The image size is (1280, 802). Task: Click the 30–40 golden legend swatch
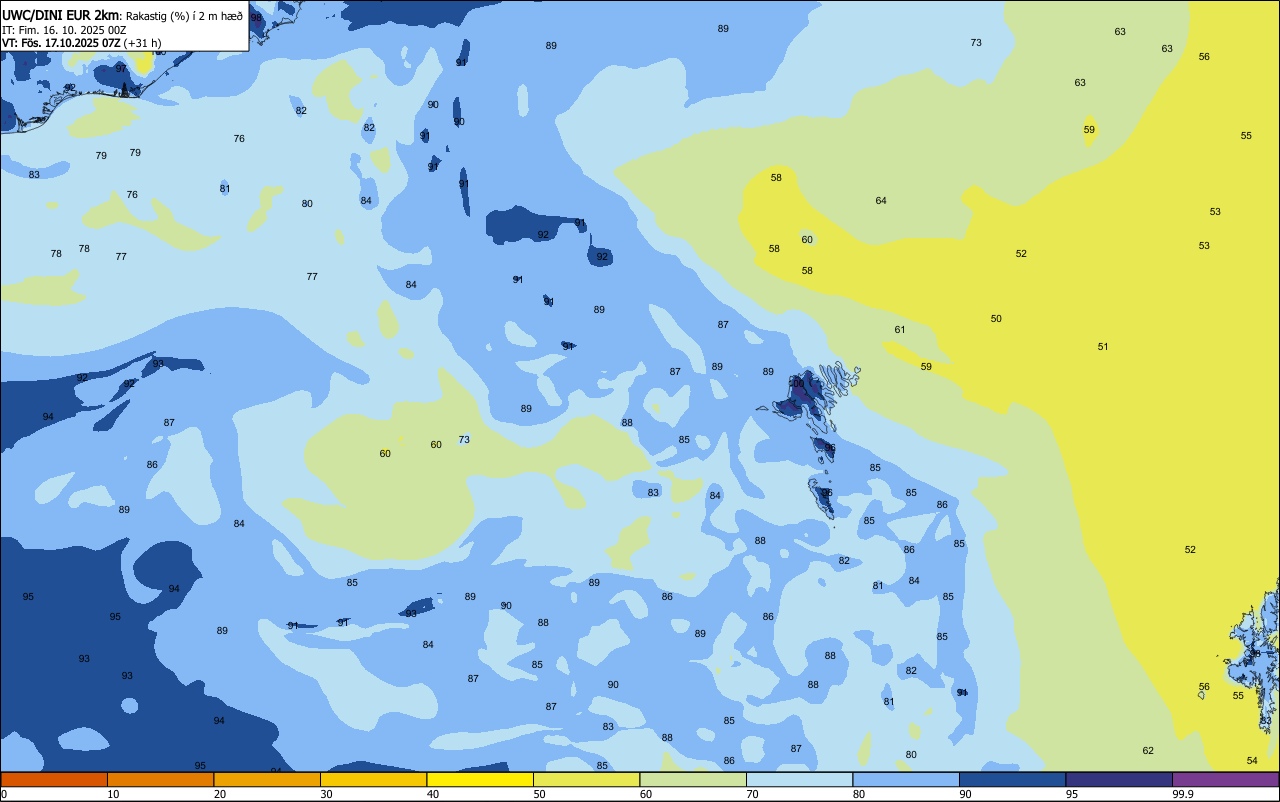[373, 779]
